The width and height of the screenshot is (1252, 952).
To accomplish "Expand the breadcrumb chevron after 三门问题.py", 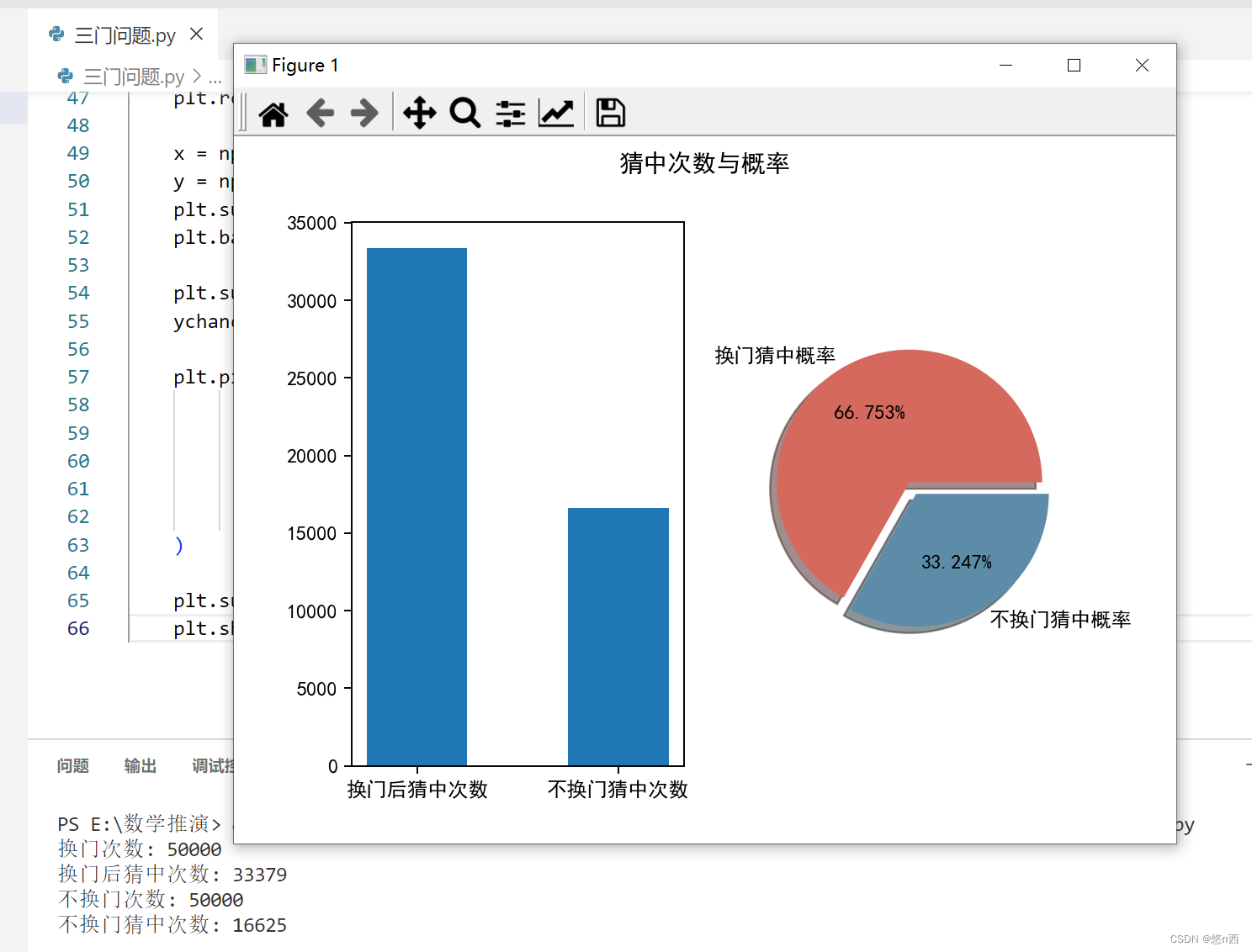I will [199, 76].
